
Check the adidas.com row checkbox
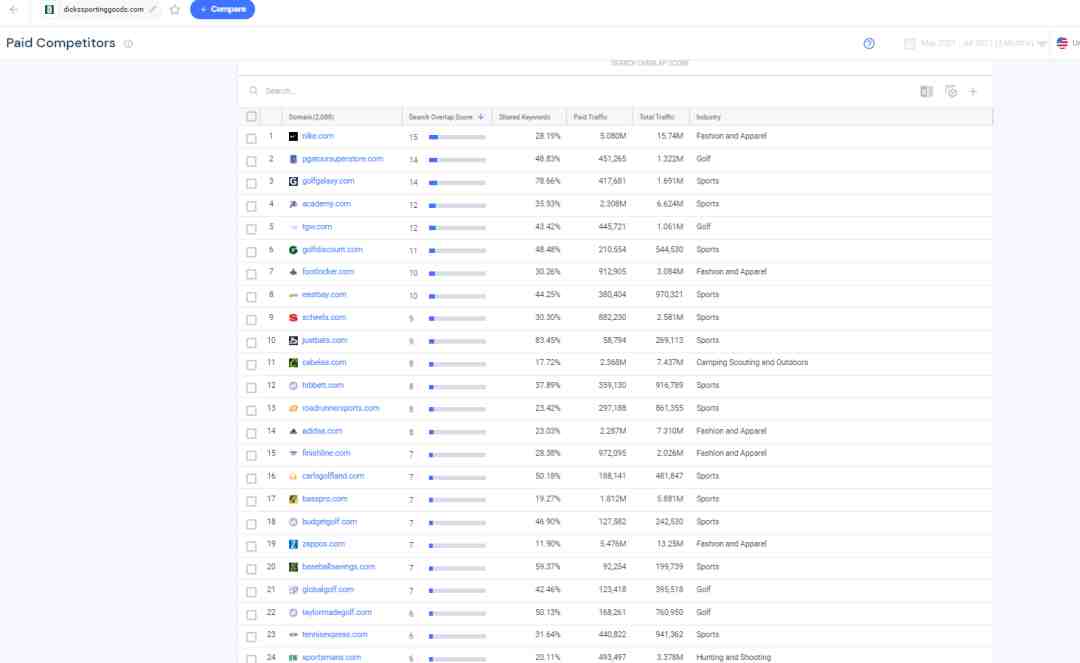coord(251,433)
